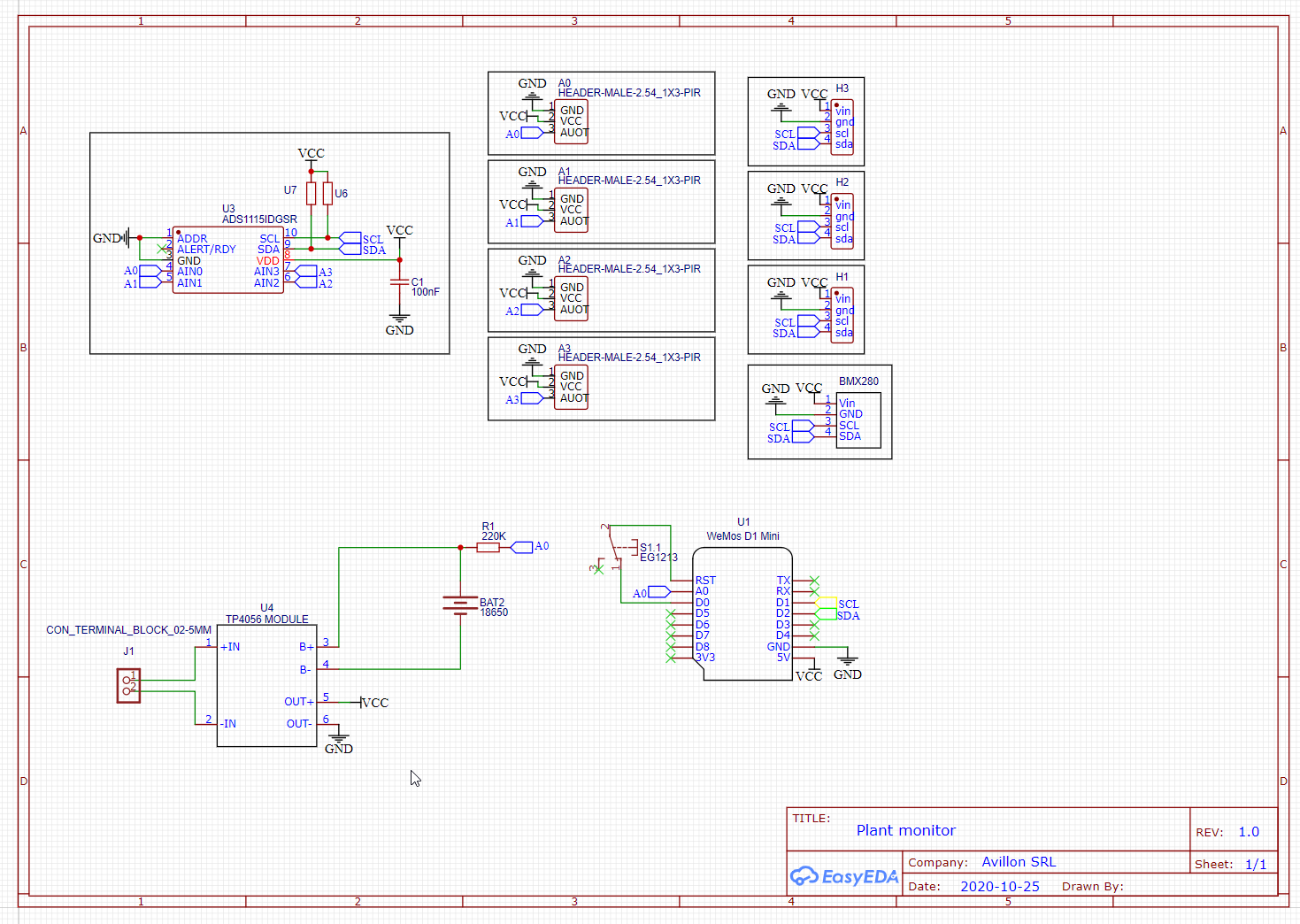Click the '+IN' pin label on TP4056

tap(230, 647)
